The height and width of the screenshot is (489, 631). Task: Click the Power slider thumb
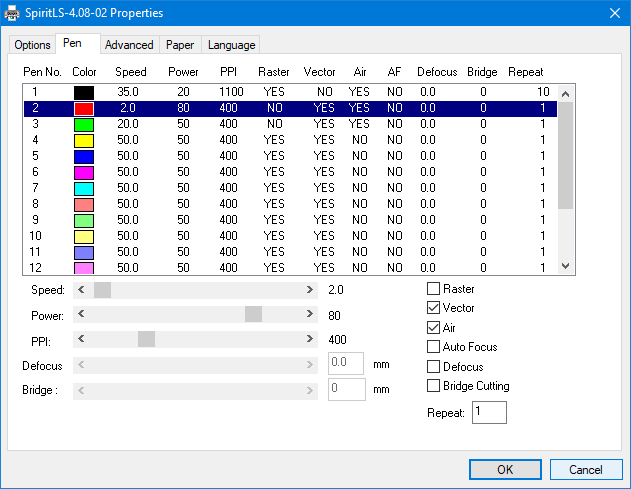(x=254, y=314)
